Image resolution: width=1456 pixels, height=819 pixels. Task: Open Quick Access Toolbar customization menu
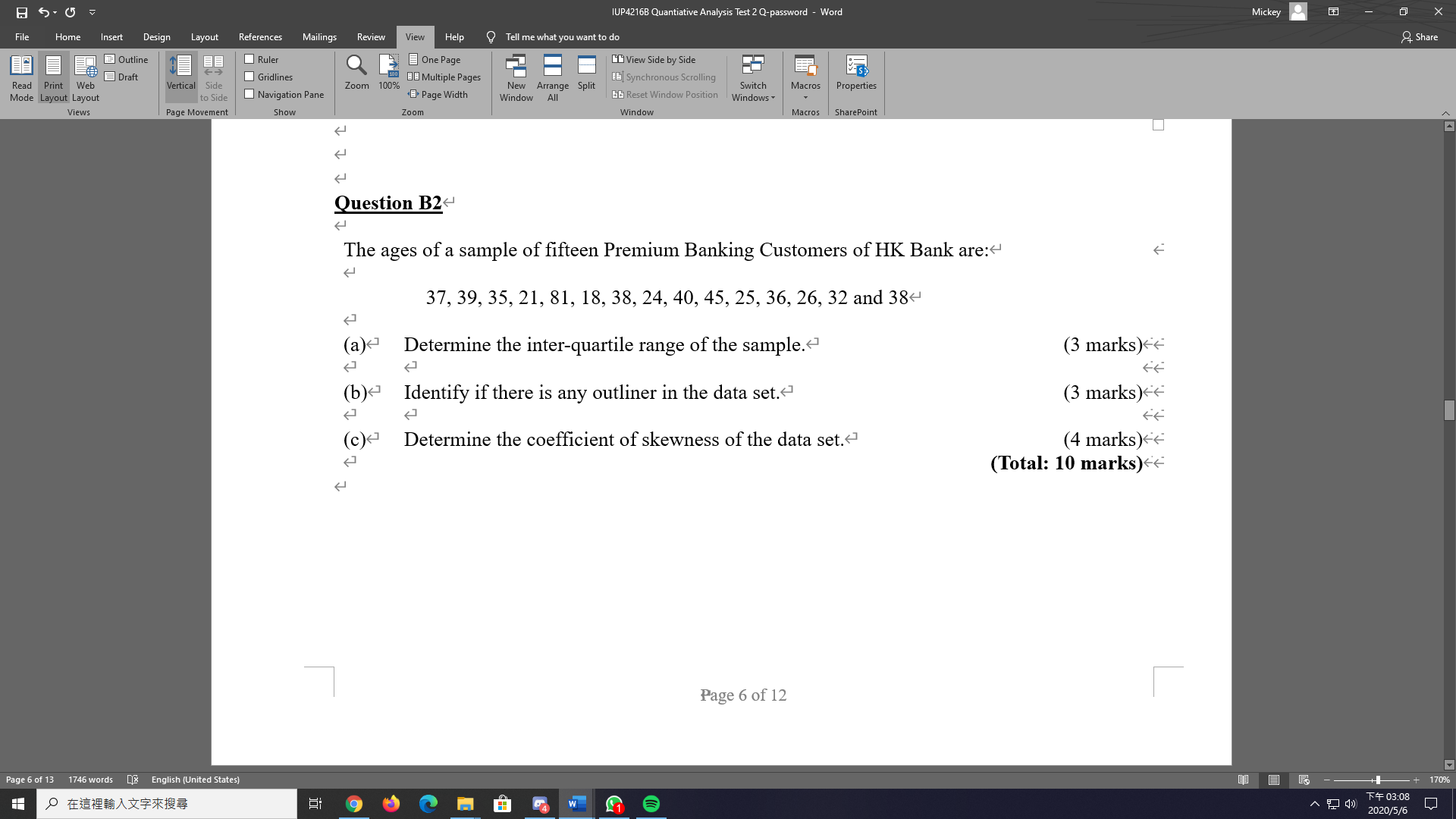(93, 12)
